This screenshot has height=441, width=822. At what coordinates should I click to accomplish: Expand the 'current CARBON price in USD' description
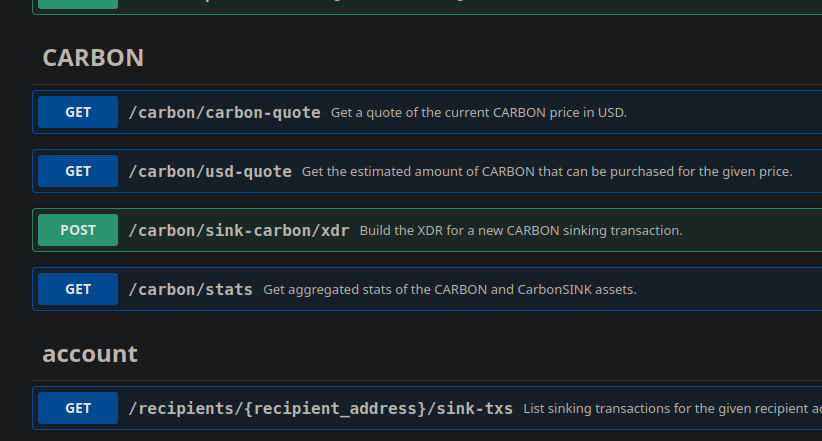pyautogui.click(x=478, y=112)
